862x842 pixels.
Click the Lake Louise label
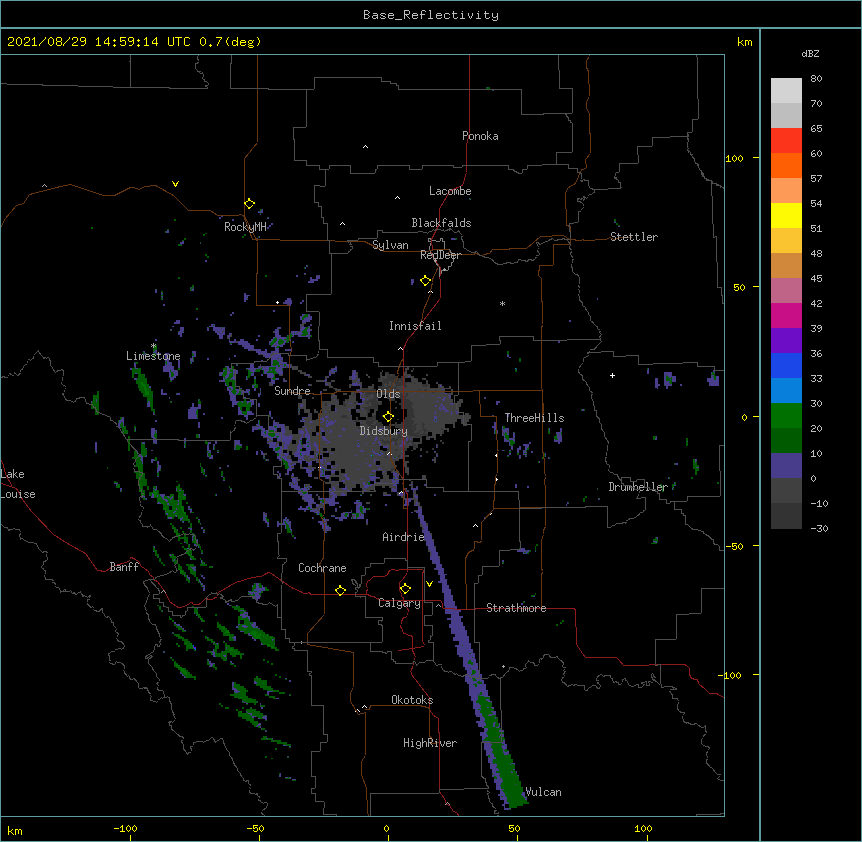[x=18, y=484]
